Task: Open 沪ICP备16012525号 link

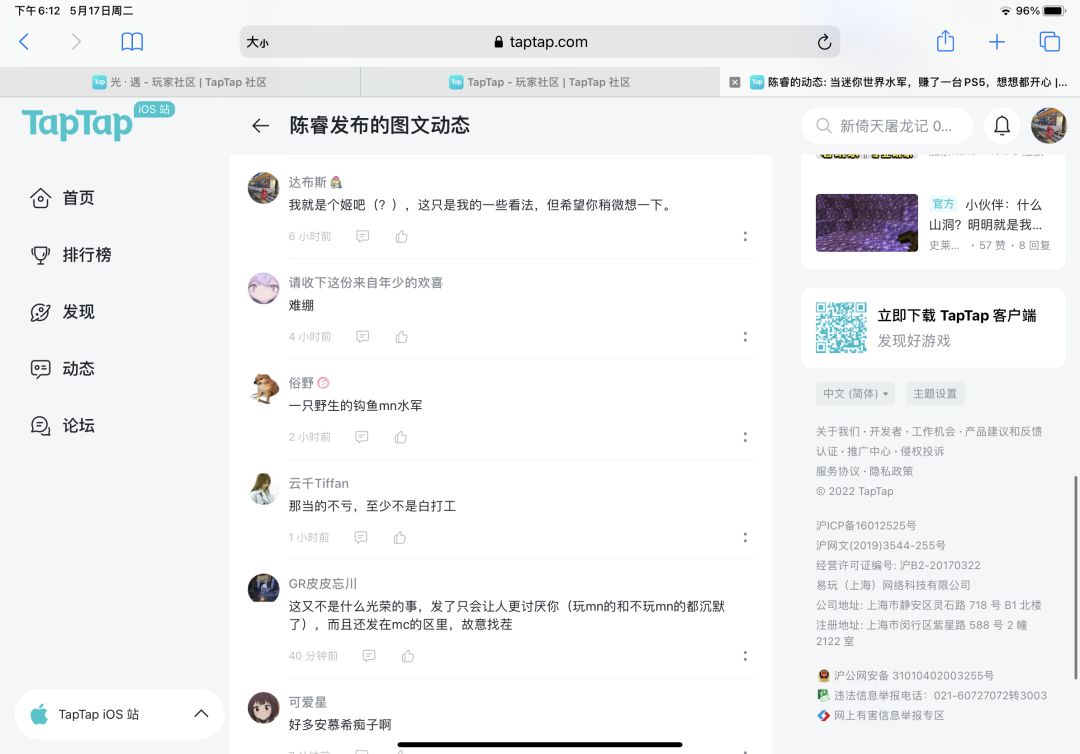Action: [x=866, y=525]
